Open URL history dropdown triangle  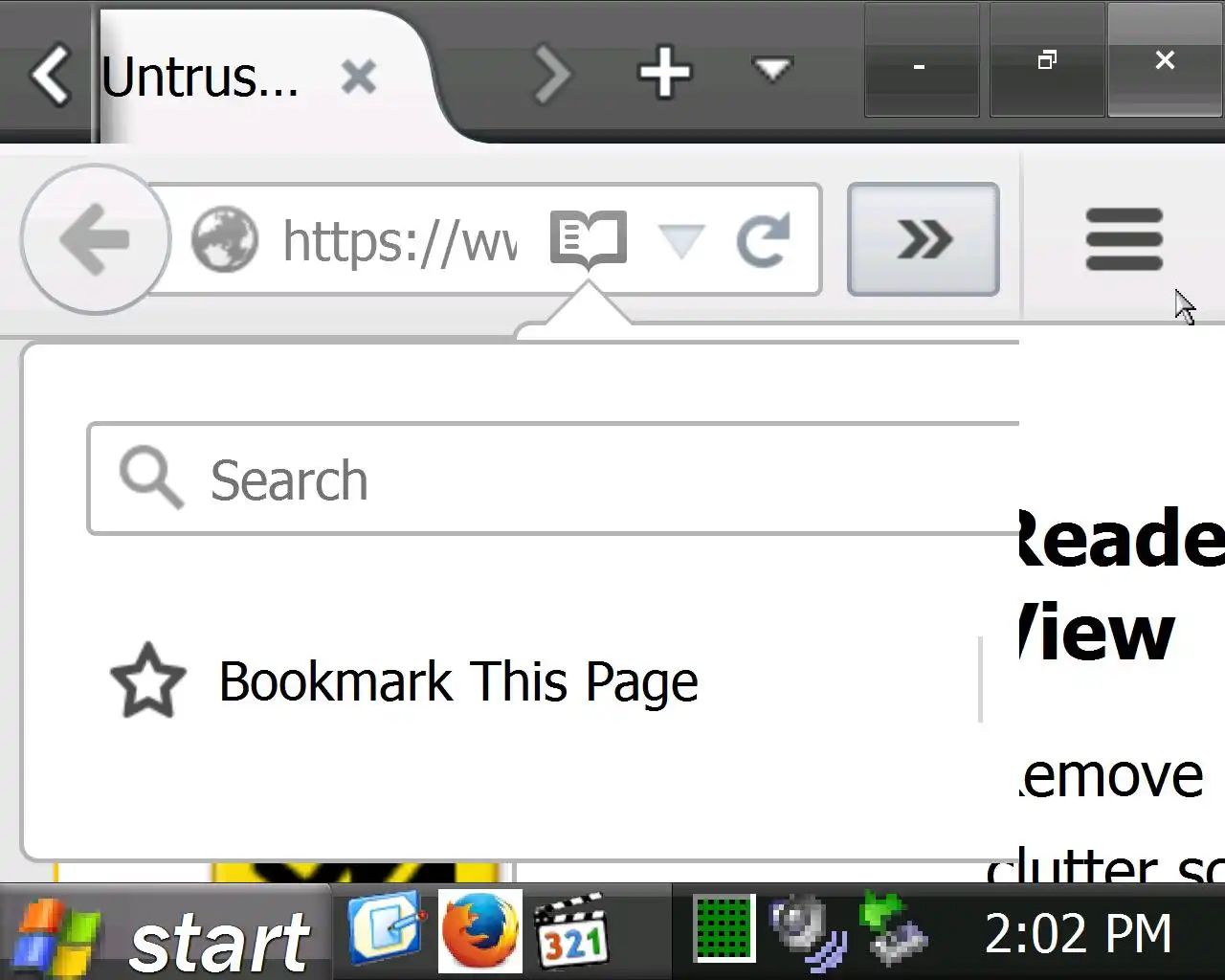[x=681, y=241]
